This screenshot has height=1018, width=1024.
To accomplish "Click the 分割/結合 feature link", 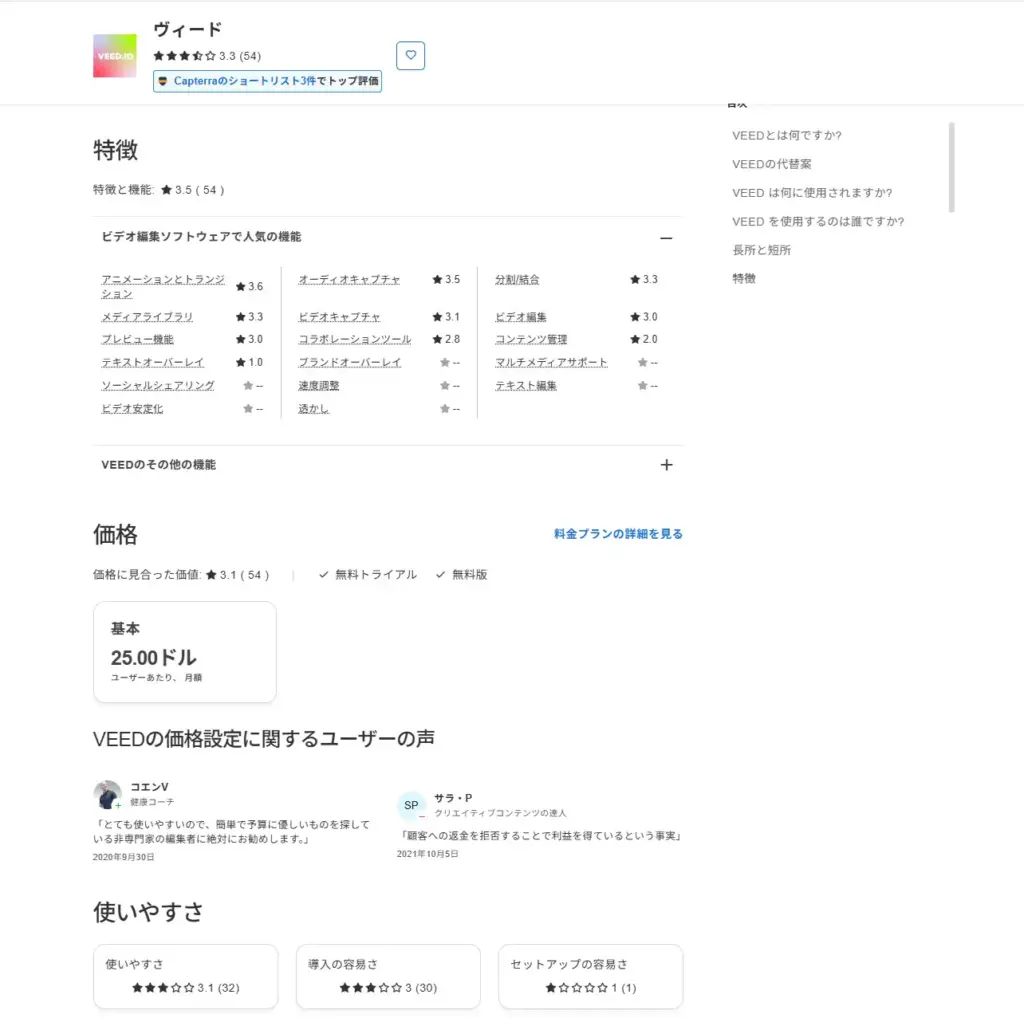I will [x=517, y=280].
